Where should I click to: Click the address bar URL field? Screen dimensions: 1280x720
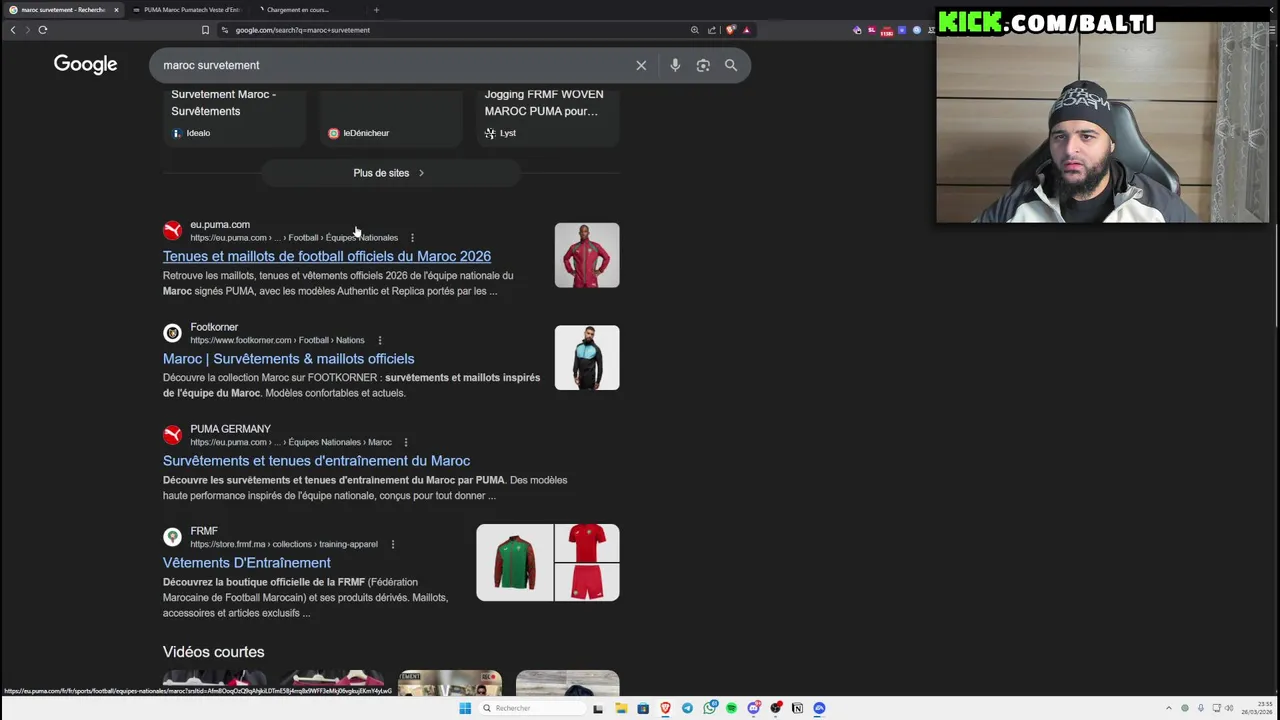450,30
